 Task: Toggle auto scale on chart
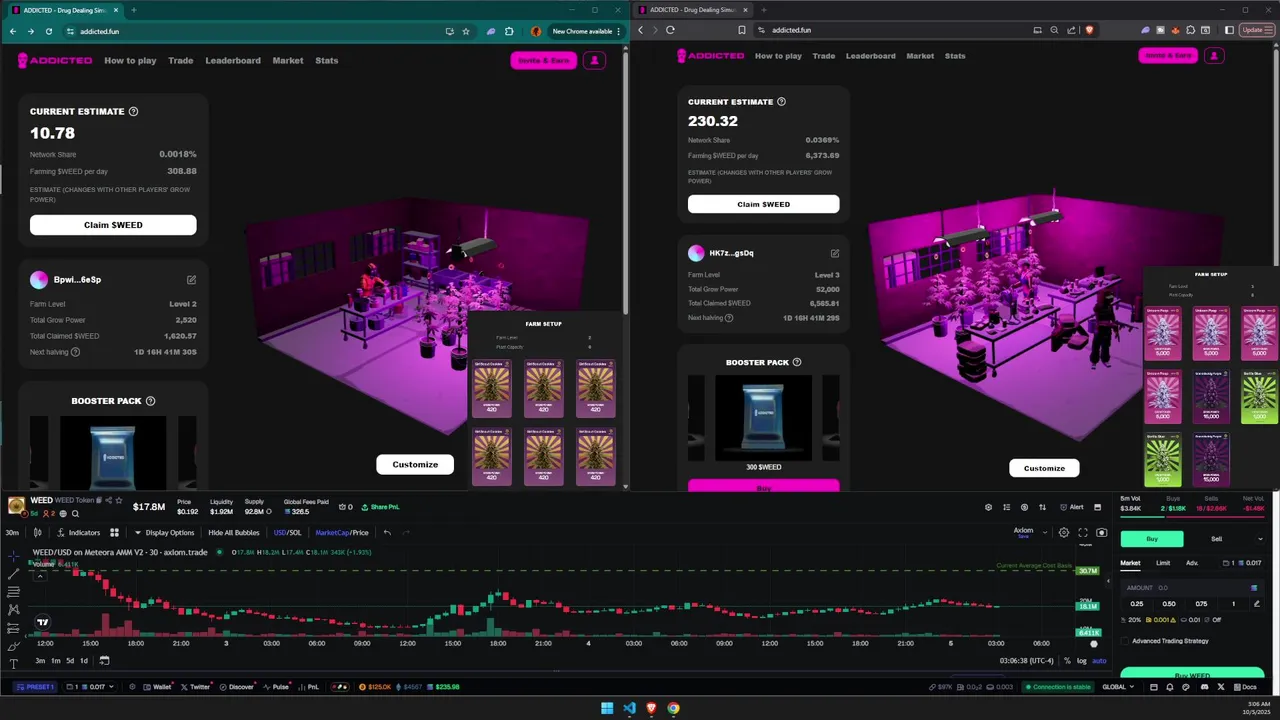click(x=1099, y=661)
